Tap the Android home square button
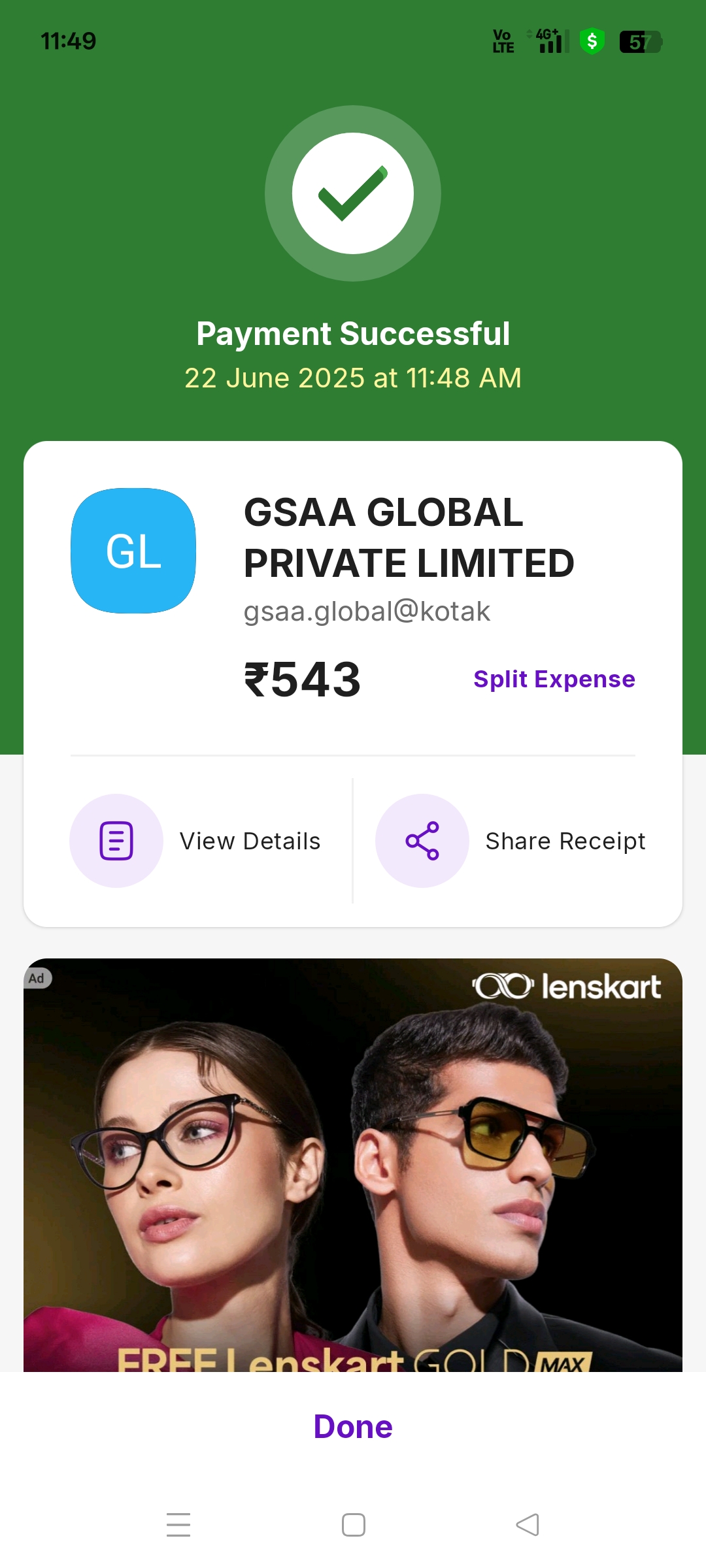The height and width of the screenshot is (1568, 706). pos(354,1525)
